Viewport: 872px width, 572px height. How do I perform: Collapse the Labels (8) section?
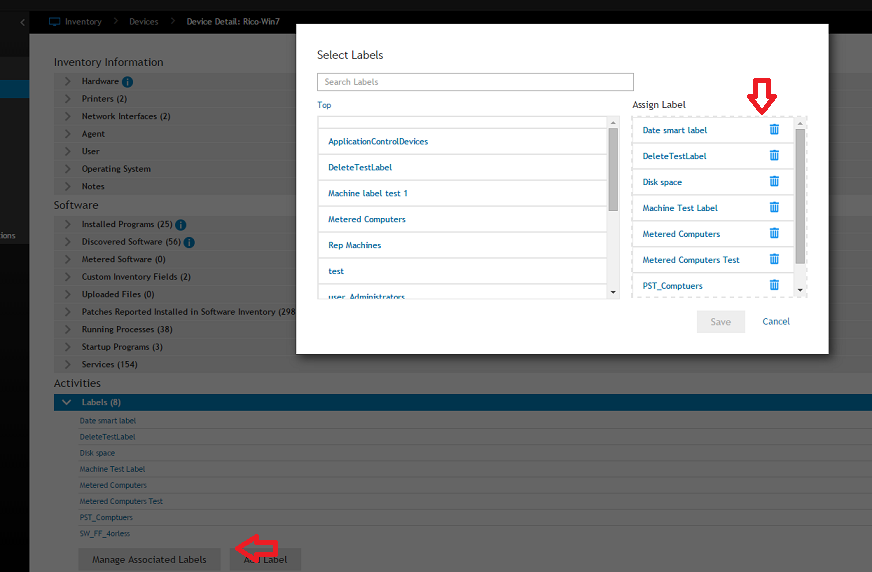pos(67,402)
